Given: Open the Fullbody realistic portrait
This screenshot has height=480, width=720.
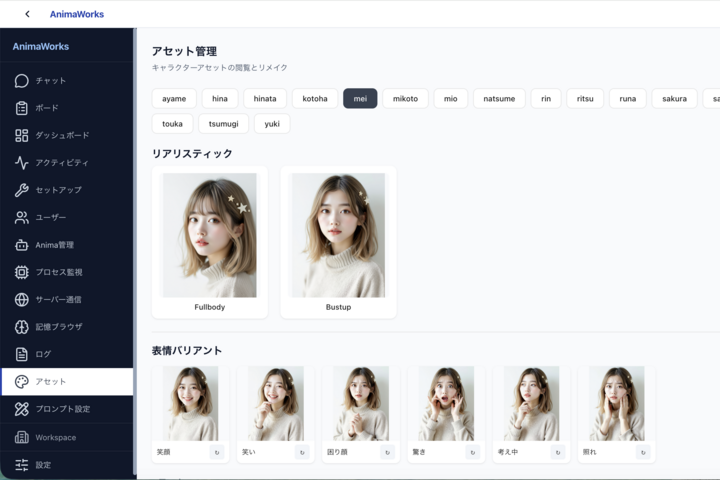Looking at the screenshot, I should coord(210,235).
